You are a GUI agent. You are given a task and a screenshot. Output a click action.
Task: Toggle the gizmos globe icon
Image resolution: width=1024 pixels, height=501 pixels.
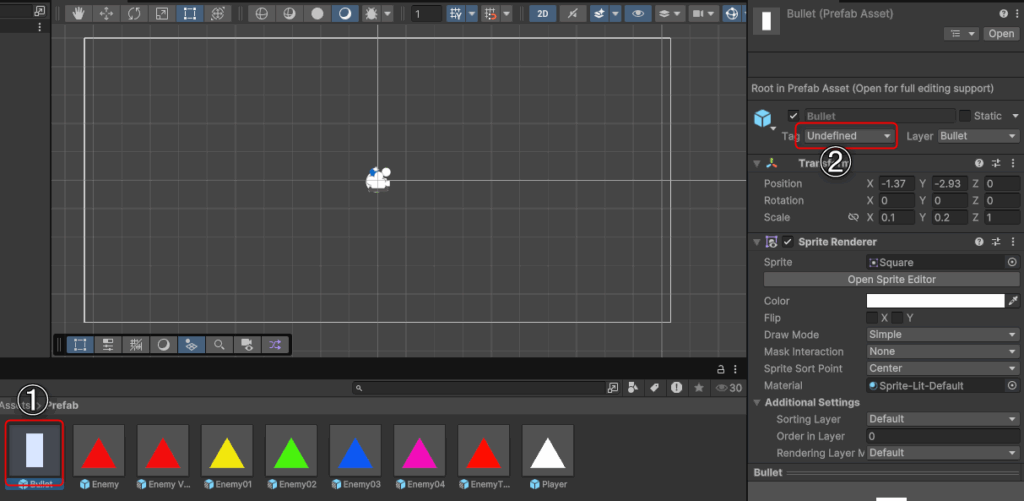pos(731,14)
